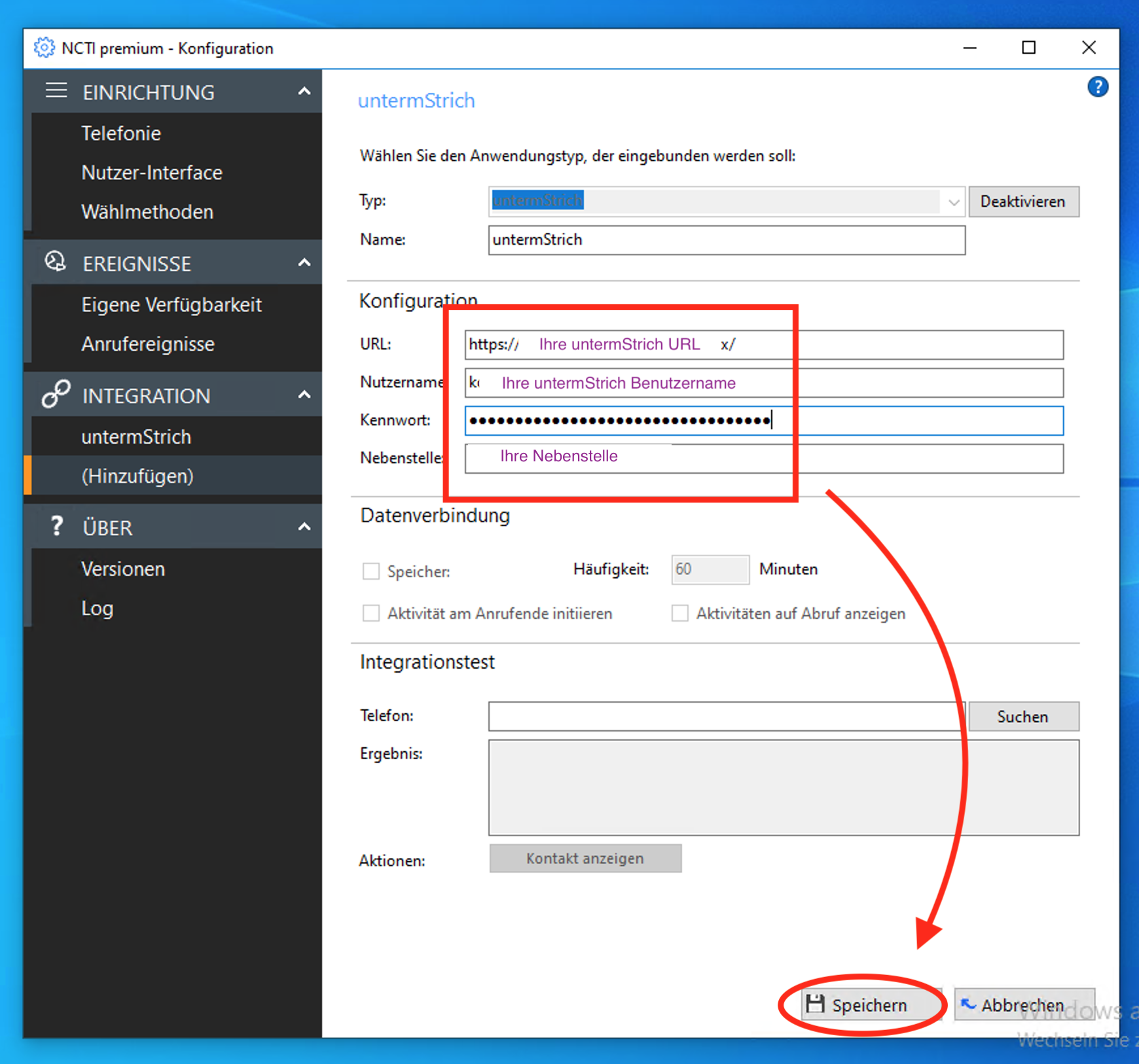Click the chain link icon beside INTEGRATION
The height and width of the screenshot is (1064, 1139).
coord(56,395)
